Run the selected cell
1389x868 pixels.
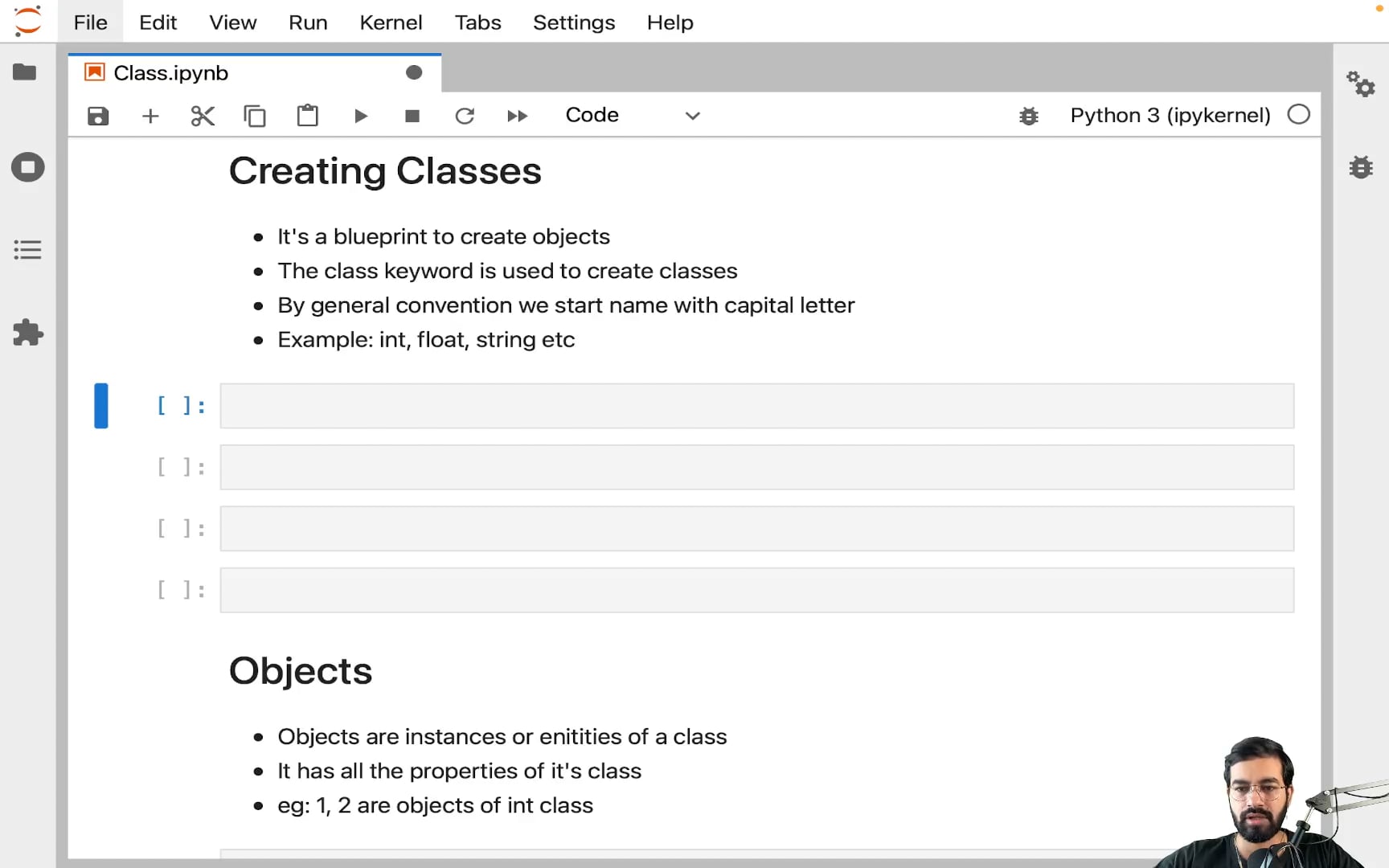tap(360, 117)
